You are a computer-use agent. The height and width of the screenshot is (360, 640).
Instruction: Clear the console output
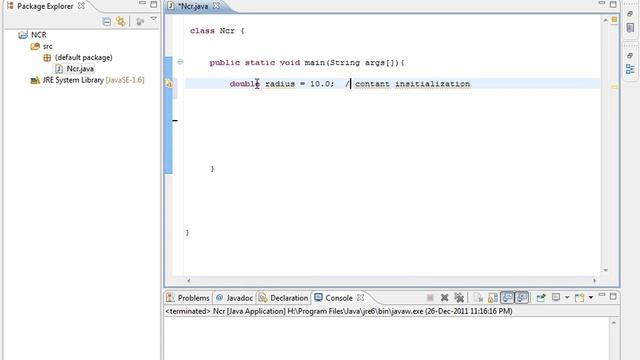pos(478,298)
